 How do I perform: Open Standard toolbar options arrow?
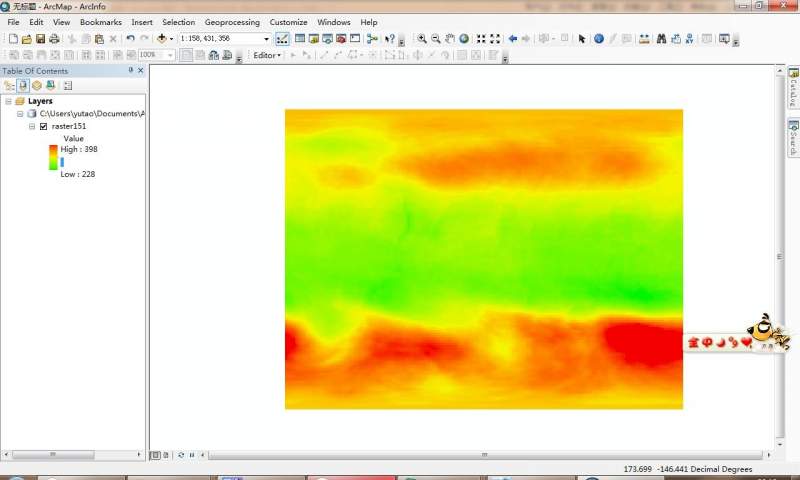pos(402,42)
